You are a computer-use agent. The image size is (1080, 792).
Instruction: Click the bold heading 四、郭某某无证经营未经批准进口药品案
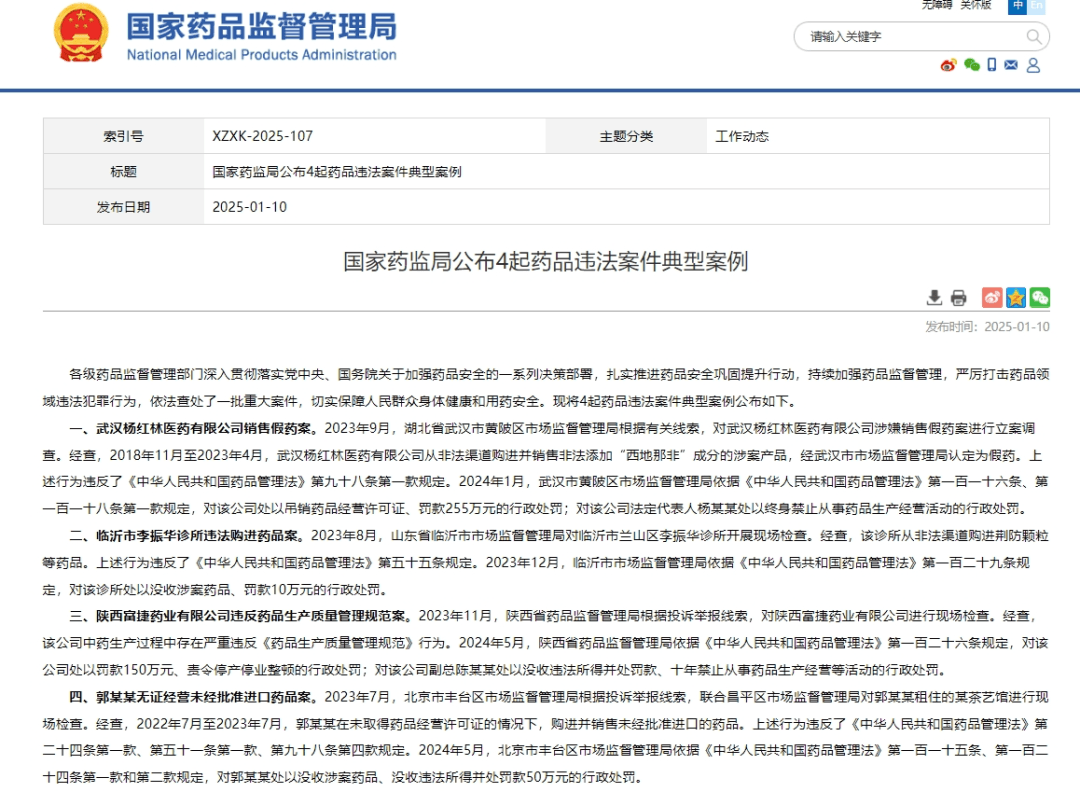pos(194,697)
